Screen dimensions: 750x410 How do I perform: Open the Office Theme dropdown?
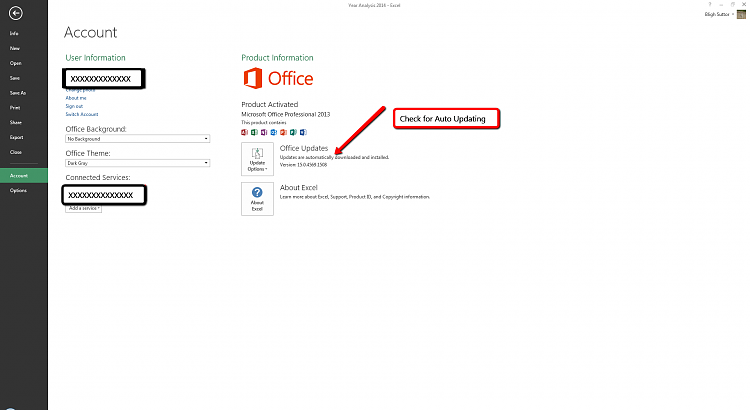coord(137,163)
